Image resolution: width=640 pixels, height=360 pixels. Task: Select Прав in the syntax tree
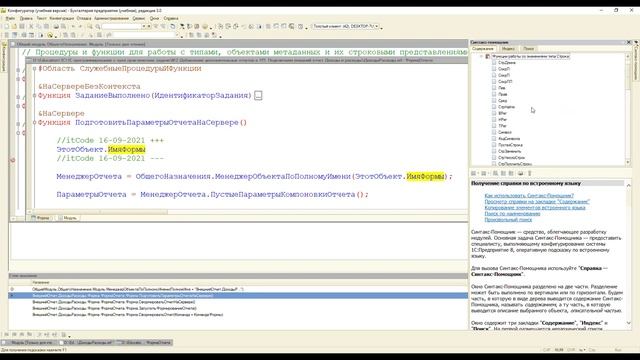click(x=503, y=94)
